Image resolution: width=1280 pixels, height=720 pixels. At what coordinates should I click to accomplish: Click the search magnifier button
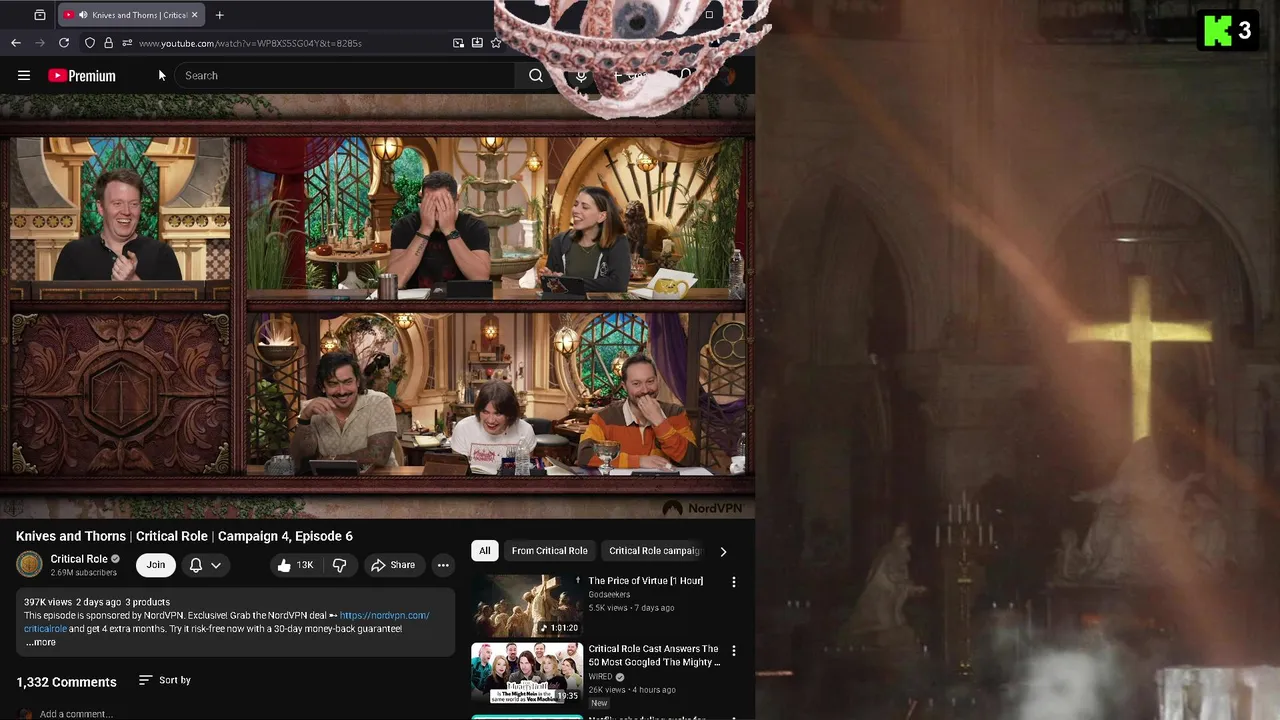(536, 75)
